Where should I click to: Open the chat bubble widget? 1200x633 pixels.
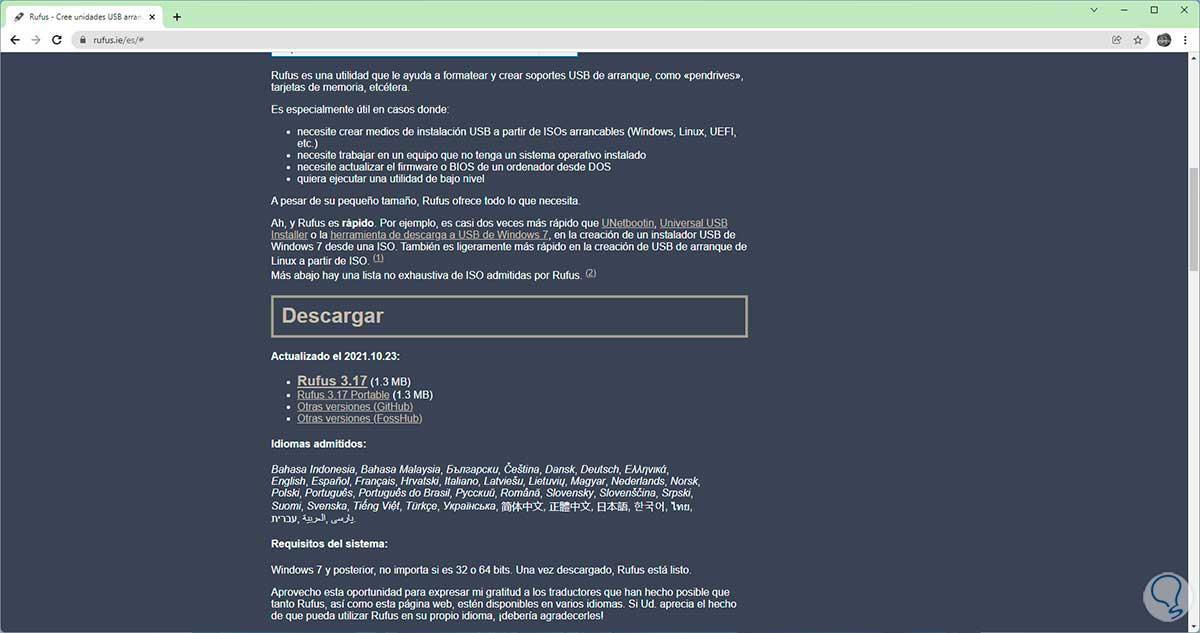click(x=1163, y=597)
